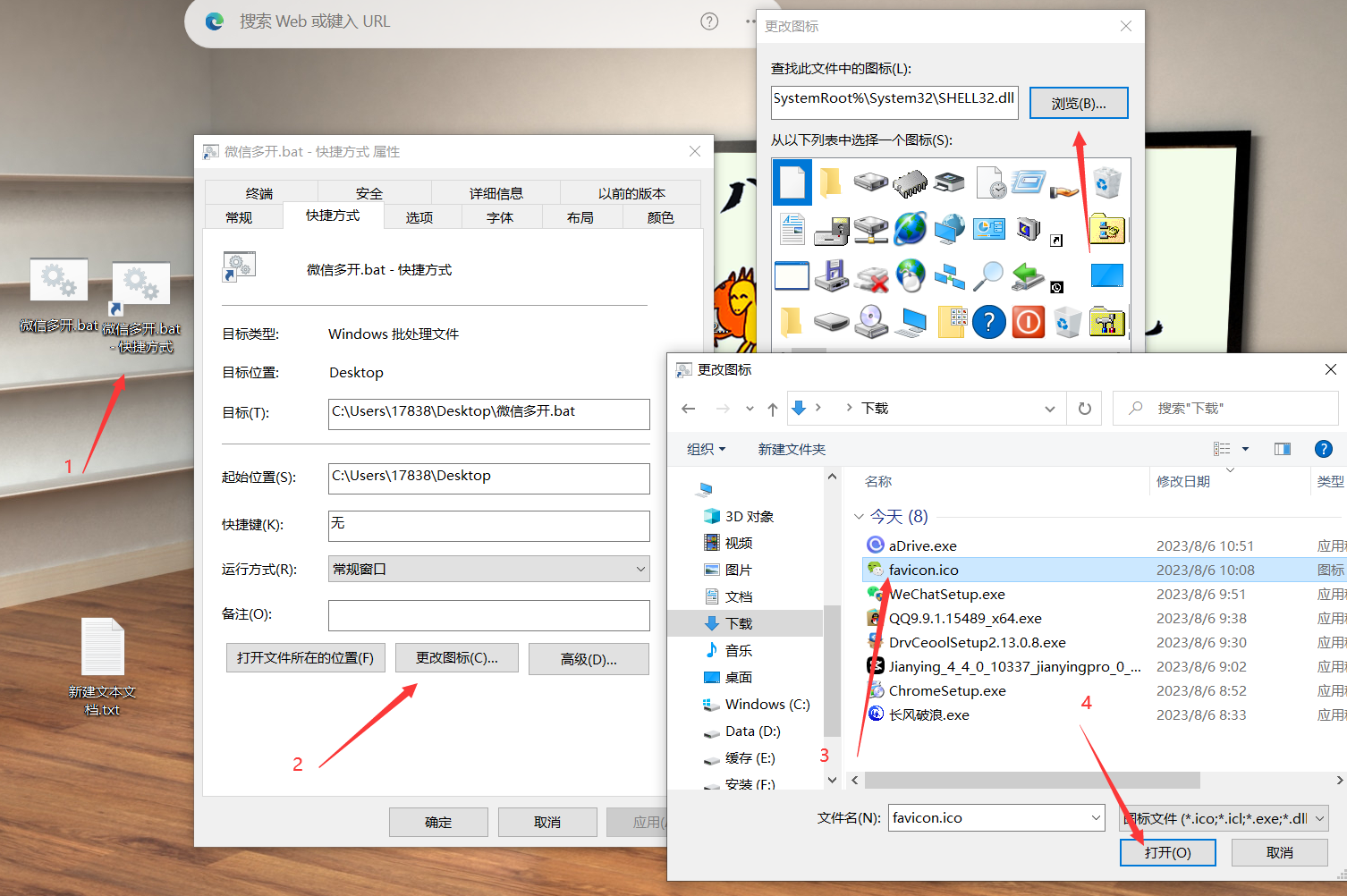Click the 快捷键(K) input field

[x=489, y=526]
